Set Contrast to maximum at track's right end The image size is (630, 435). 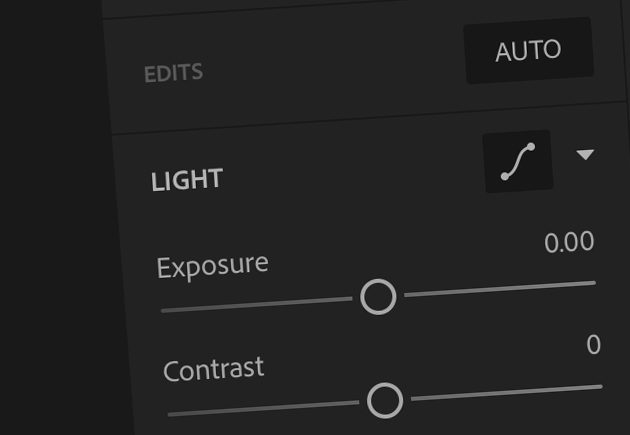601,387
